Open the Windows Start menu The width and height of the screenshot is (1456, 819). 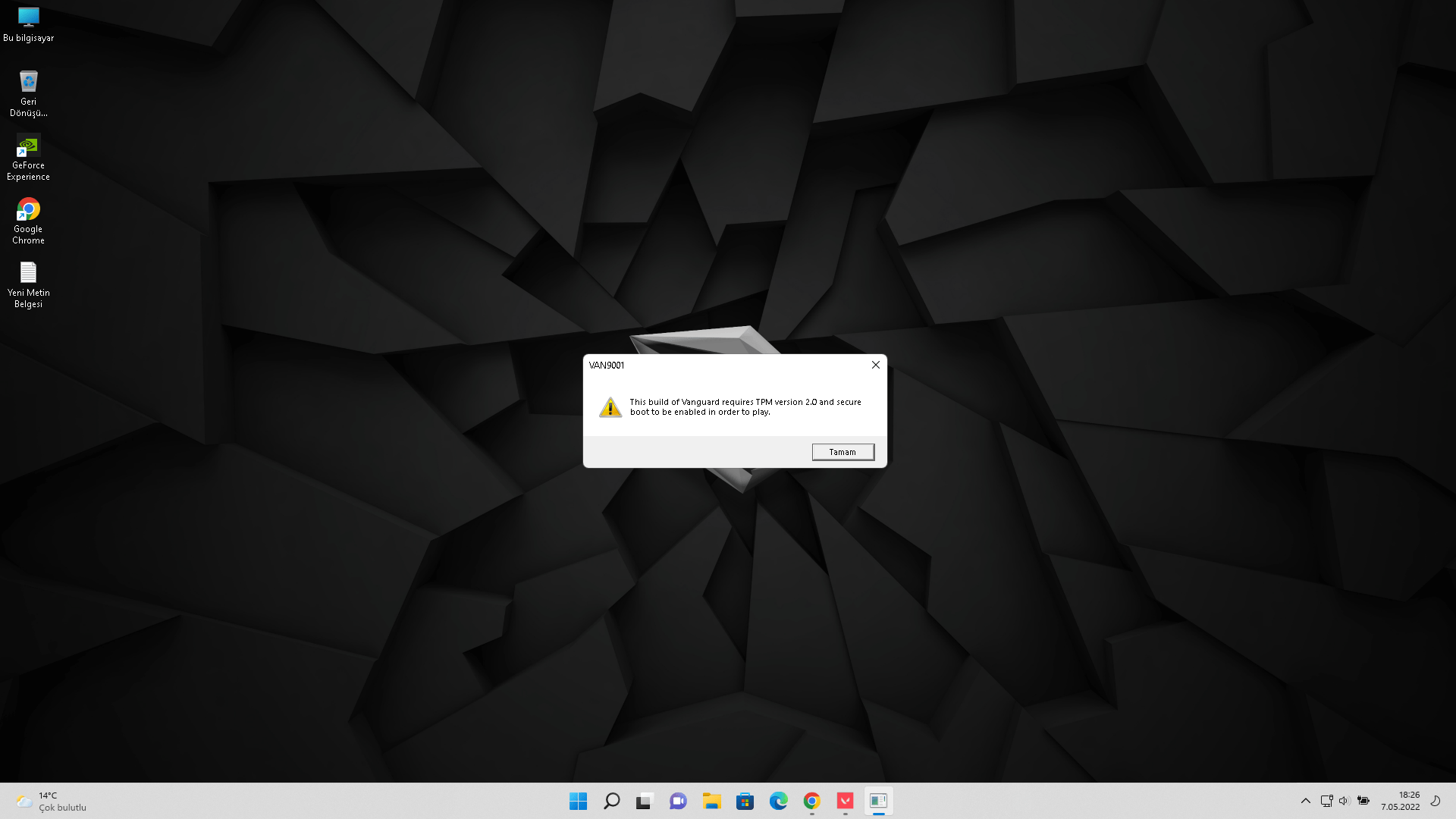pos(578,801)
